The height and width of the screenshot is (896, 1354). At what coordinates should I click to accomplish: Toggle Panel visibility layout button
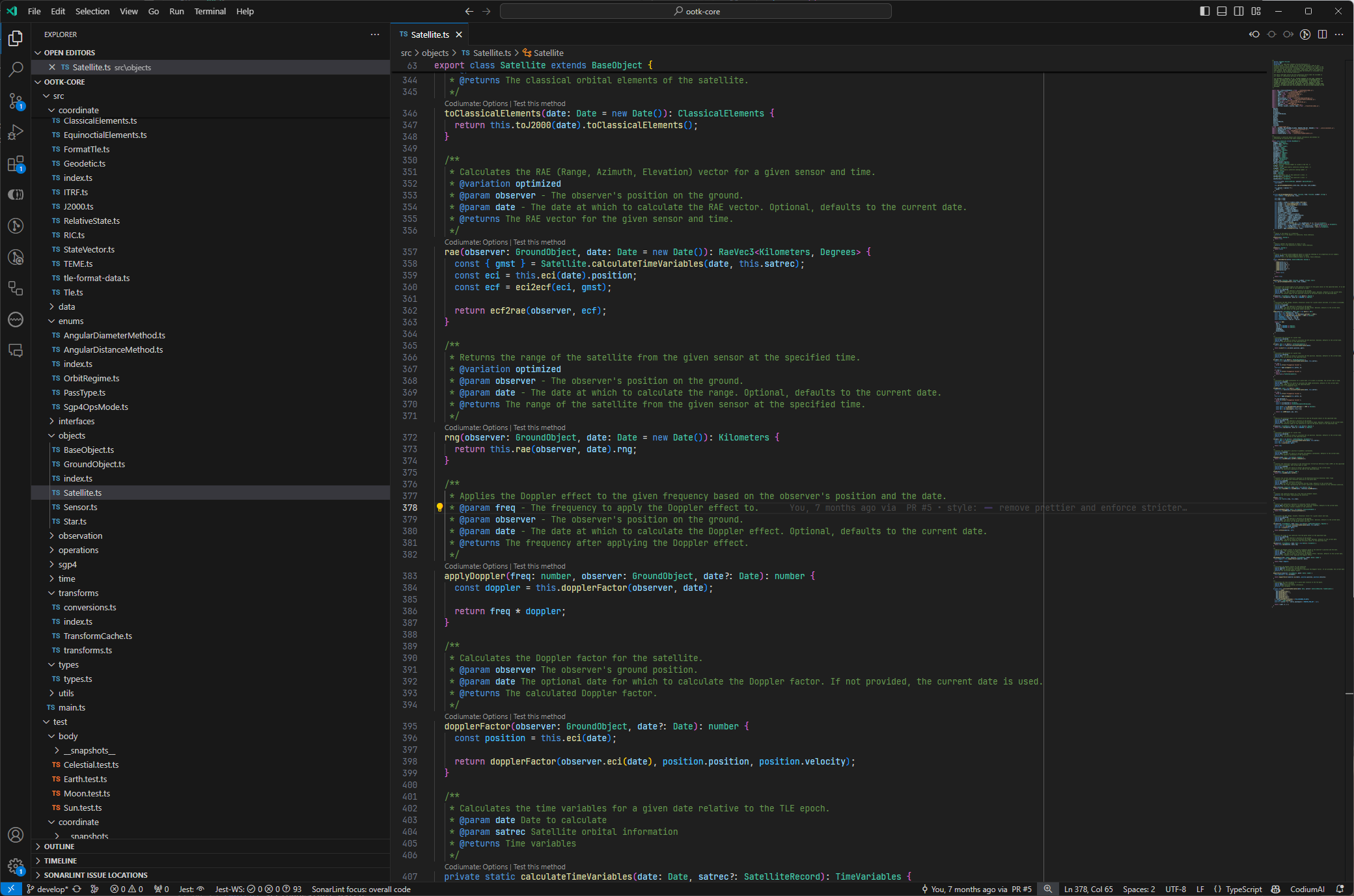(1222, 11)
